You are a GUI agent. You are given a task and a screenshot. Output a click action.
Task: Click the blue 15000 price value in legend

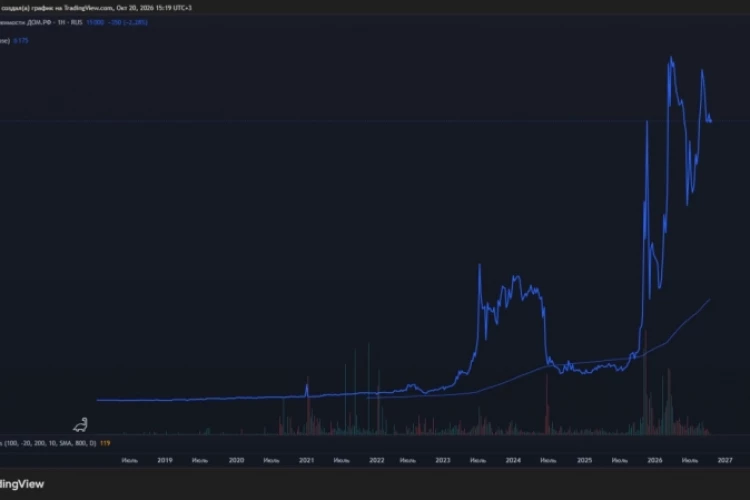tap(95, 22)
